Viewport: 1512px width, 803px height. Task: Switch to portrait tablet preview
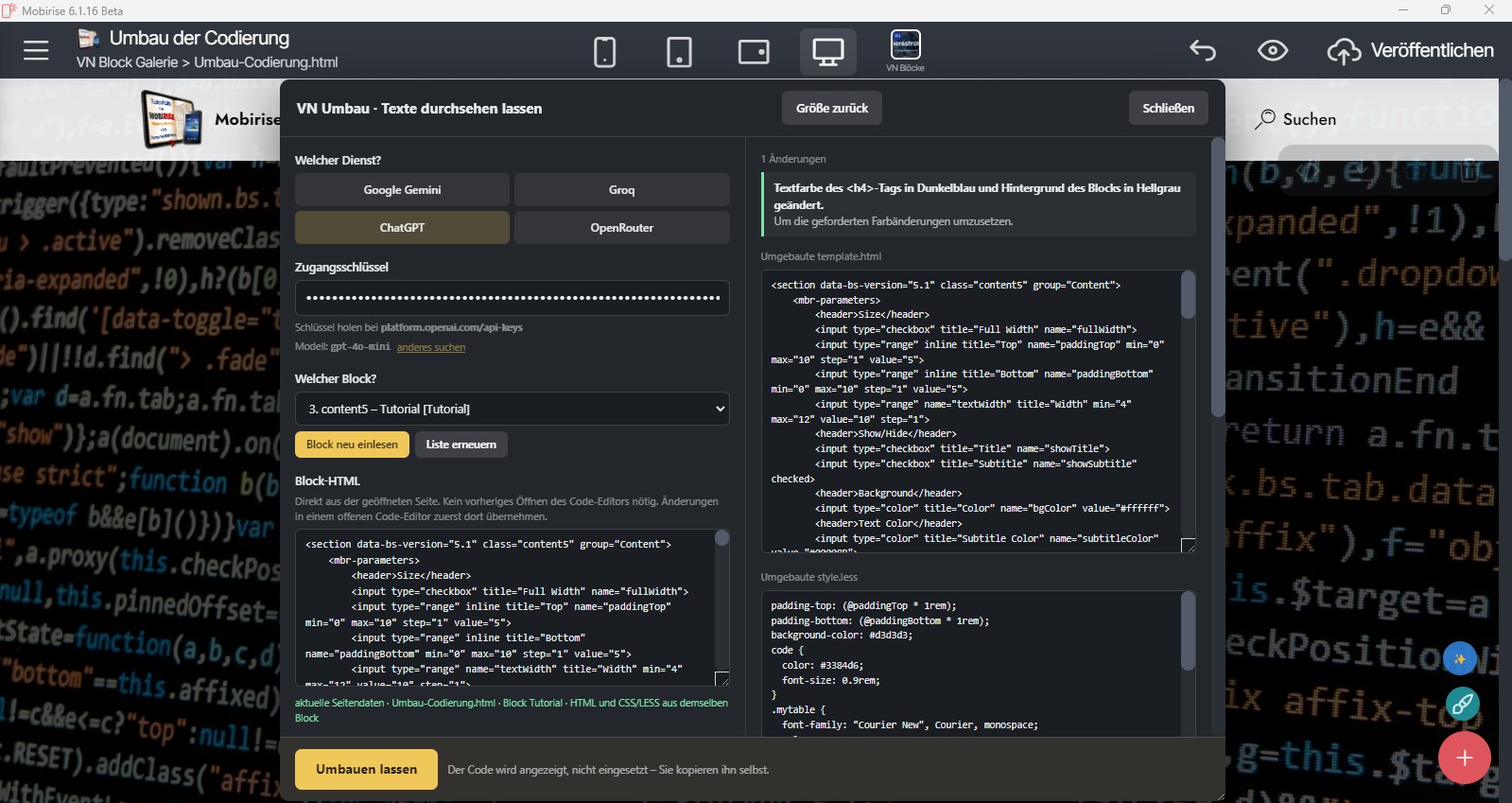(x=679, y=51)
